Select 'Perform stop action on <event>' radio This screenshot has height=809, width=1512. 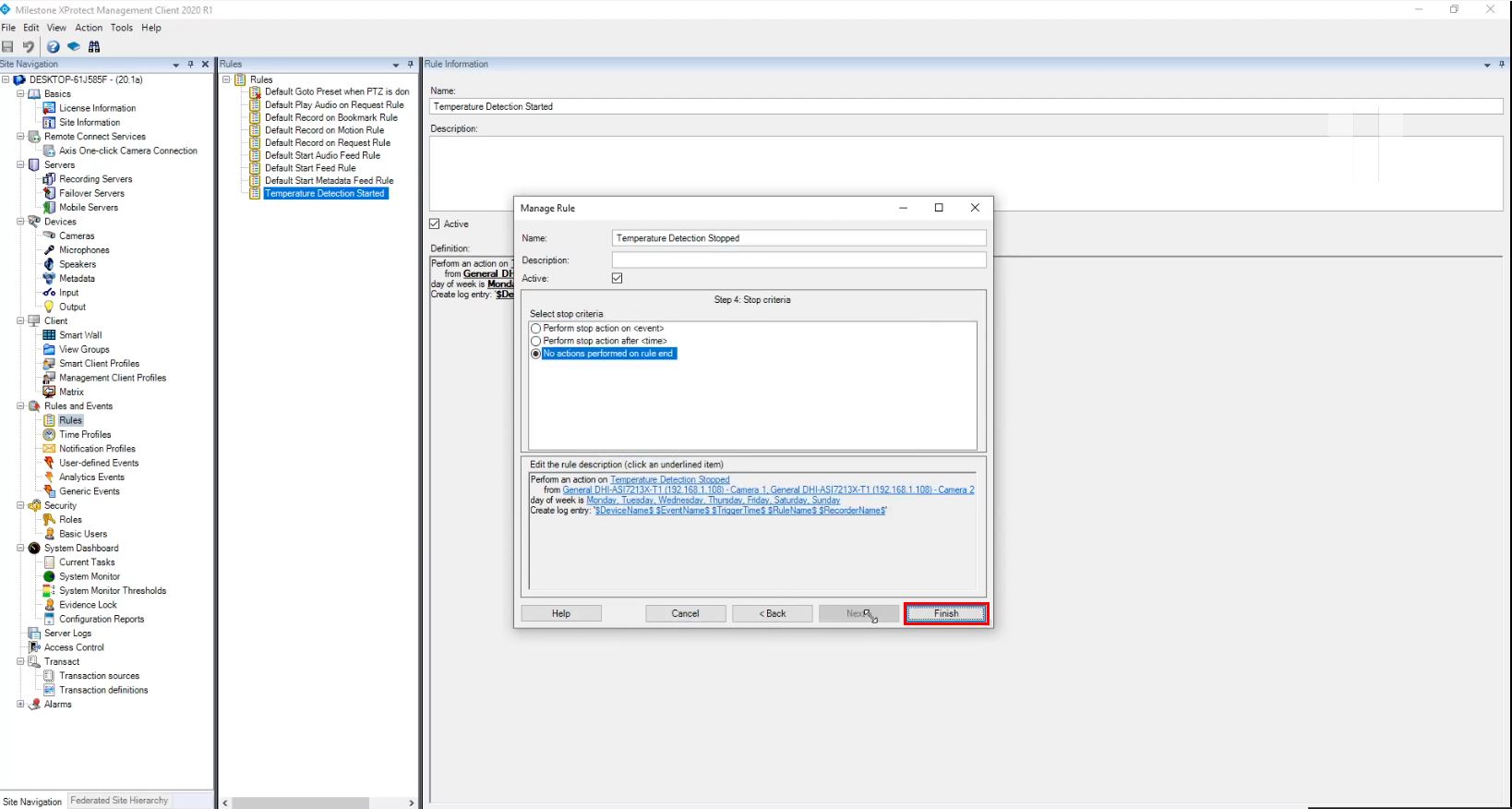[x=536, y=329]
